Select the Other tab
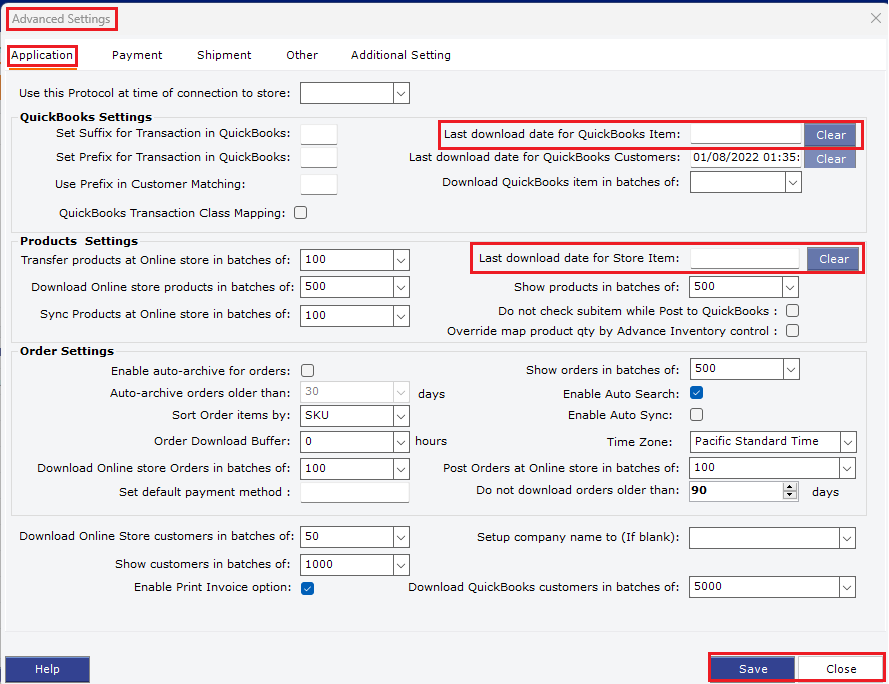 pyautogui.click(x=302, y=55)
